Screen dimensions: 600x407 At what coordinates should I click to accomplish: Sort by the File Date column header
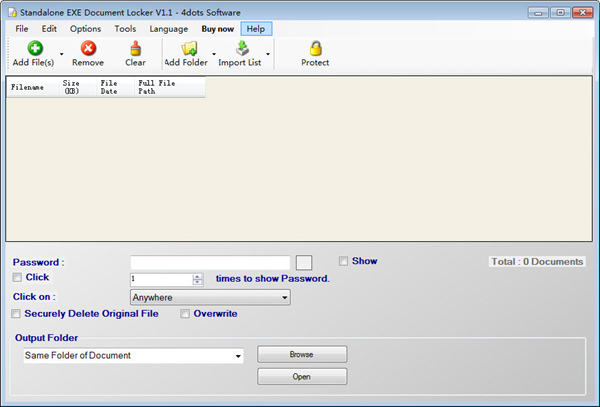click(x=115, y=87)
